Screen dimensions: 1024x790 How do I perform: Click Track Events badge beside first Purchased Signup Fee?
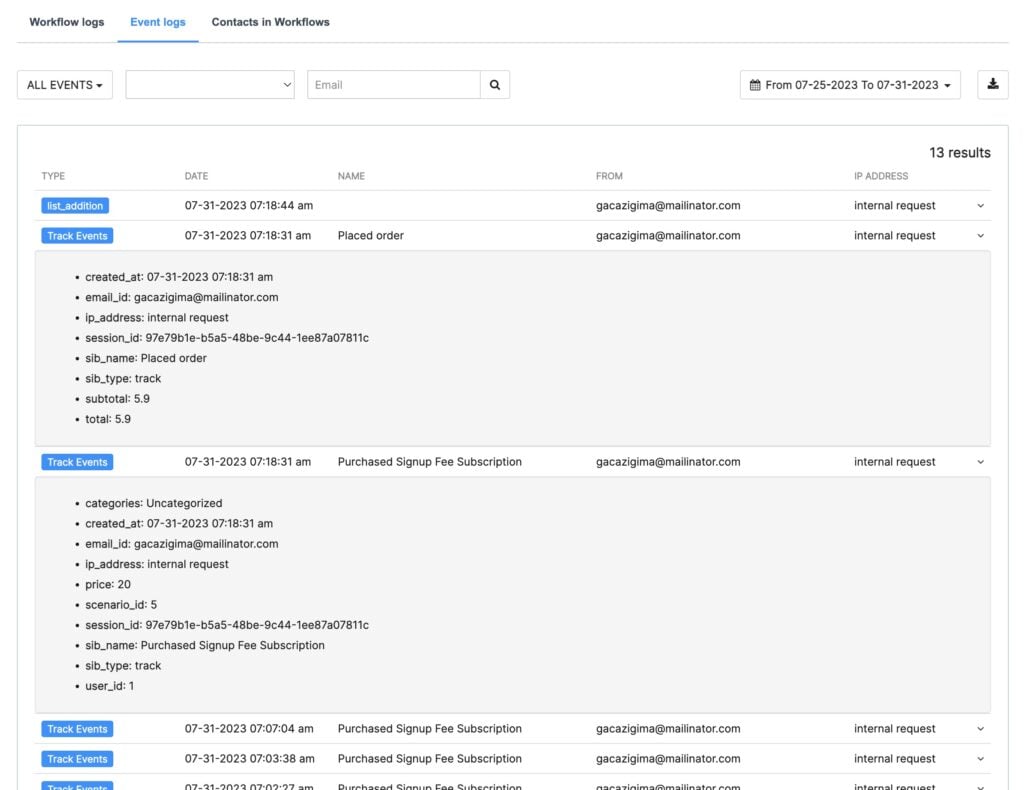pyautogui.click(x=77, y=462)
